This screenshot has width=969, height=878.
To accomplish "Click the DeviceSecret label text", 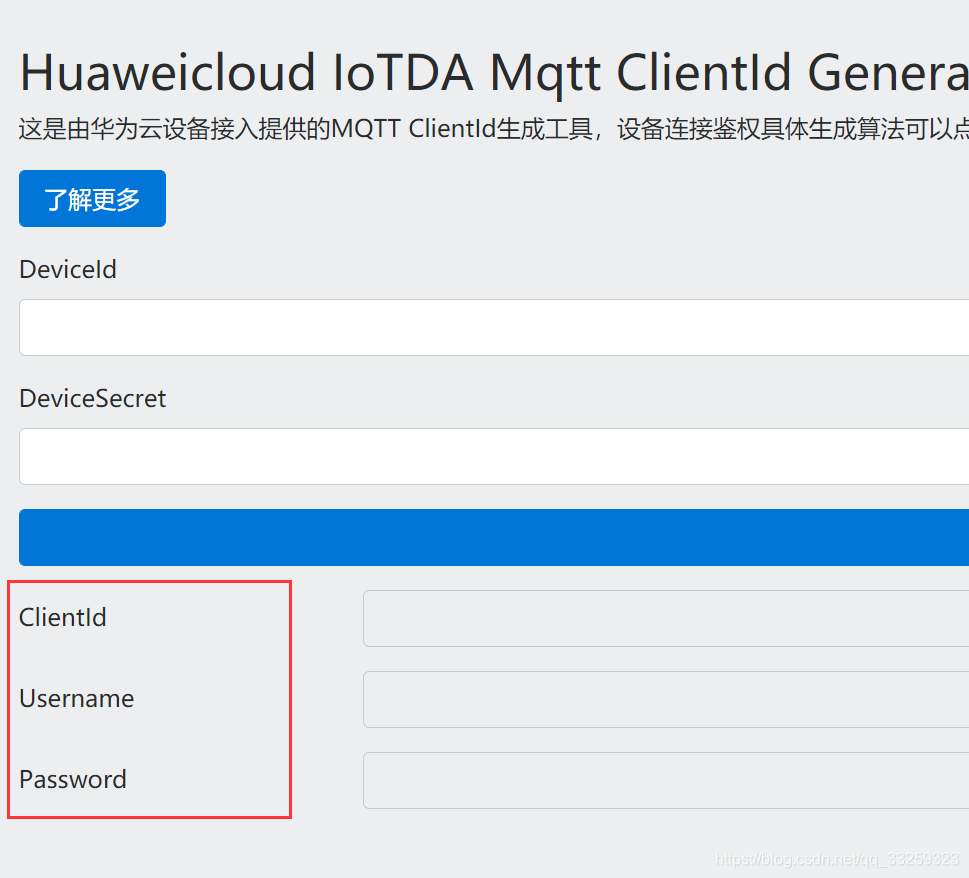I will [92, 398].
